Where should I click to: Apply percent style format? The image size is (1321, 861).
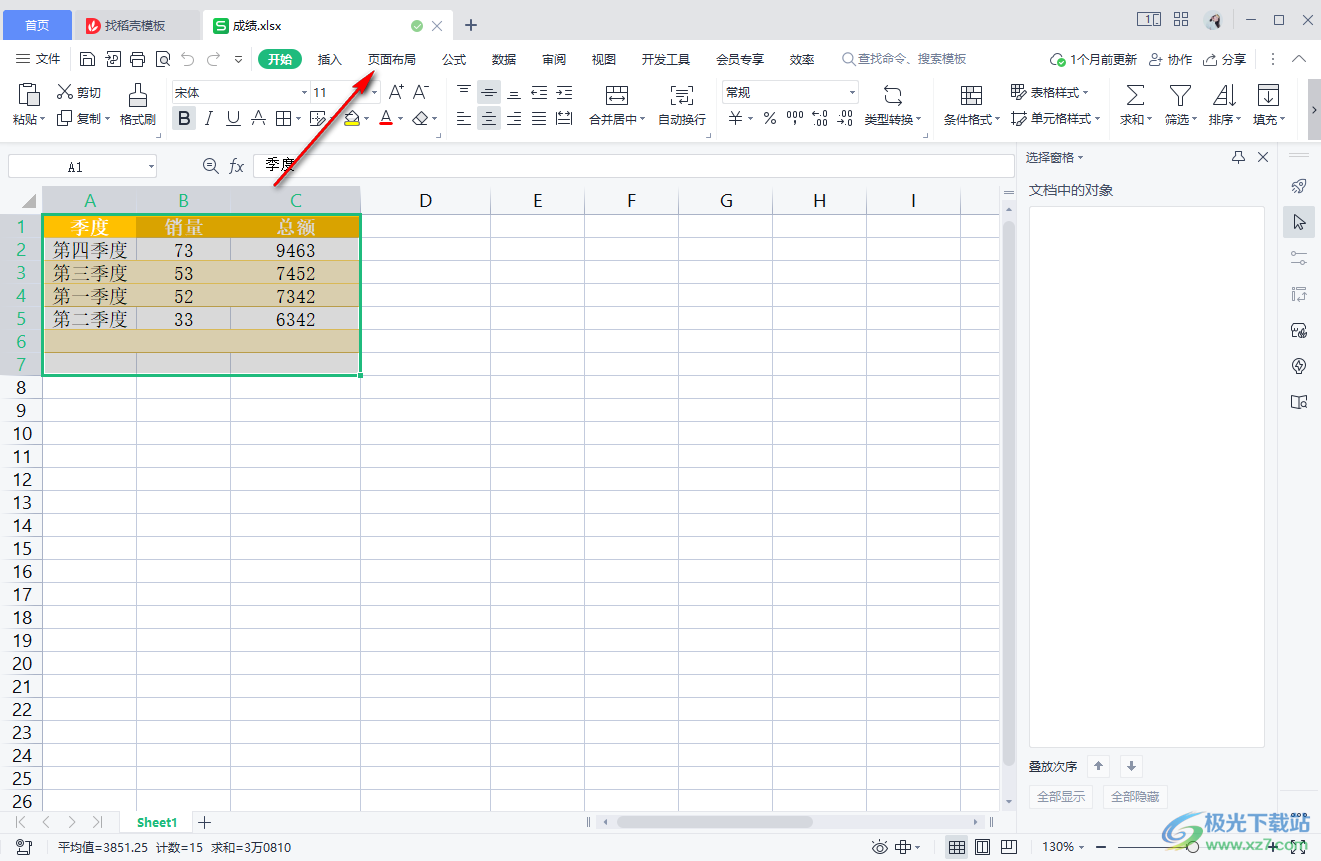[769, 119]
